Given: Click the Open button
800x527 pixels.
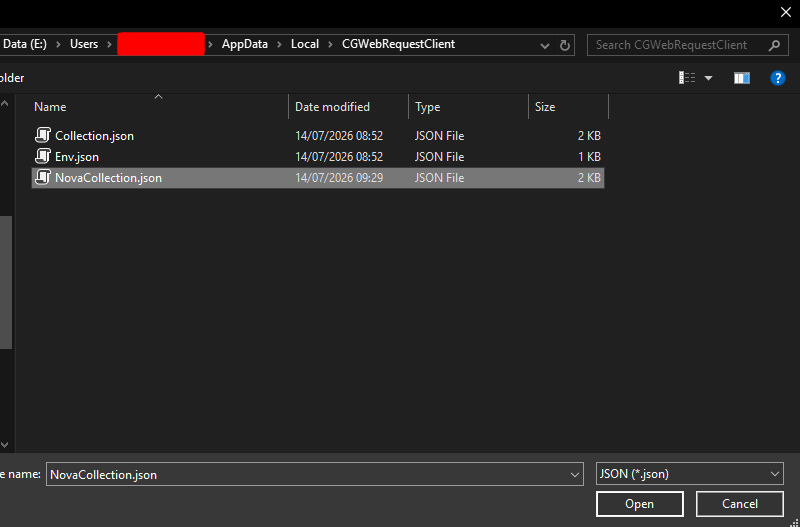Looking at the screenshot, I should click(x=639, y=504).
